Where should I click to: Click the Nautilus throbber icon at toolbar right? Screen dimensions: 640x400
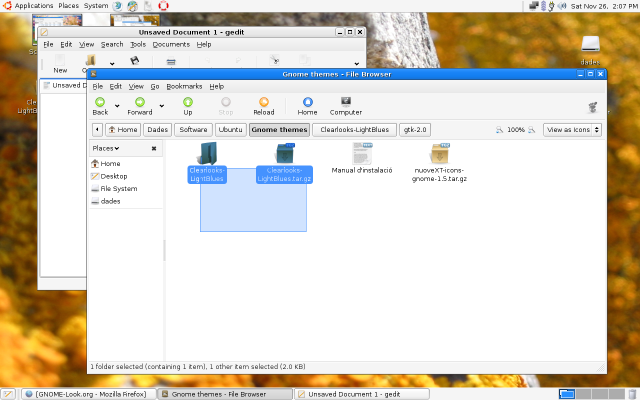point(593,107)
